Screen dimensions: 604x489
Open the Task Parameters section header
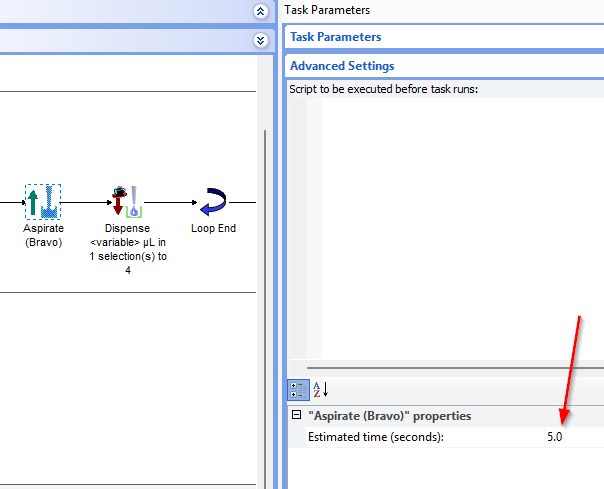335,37
